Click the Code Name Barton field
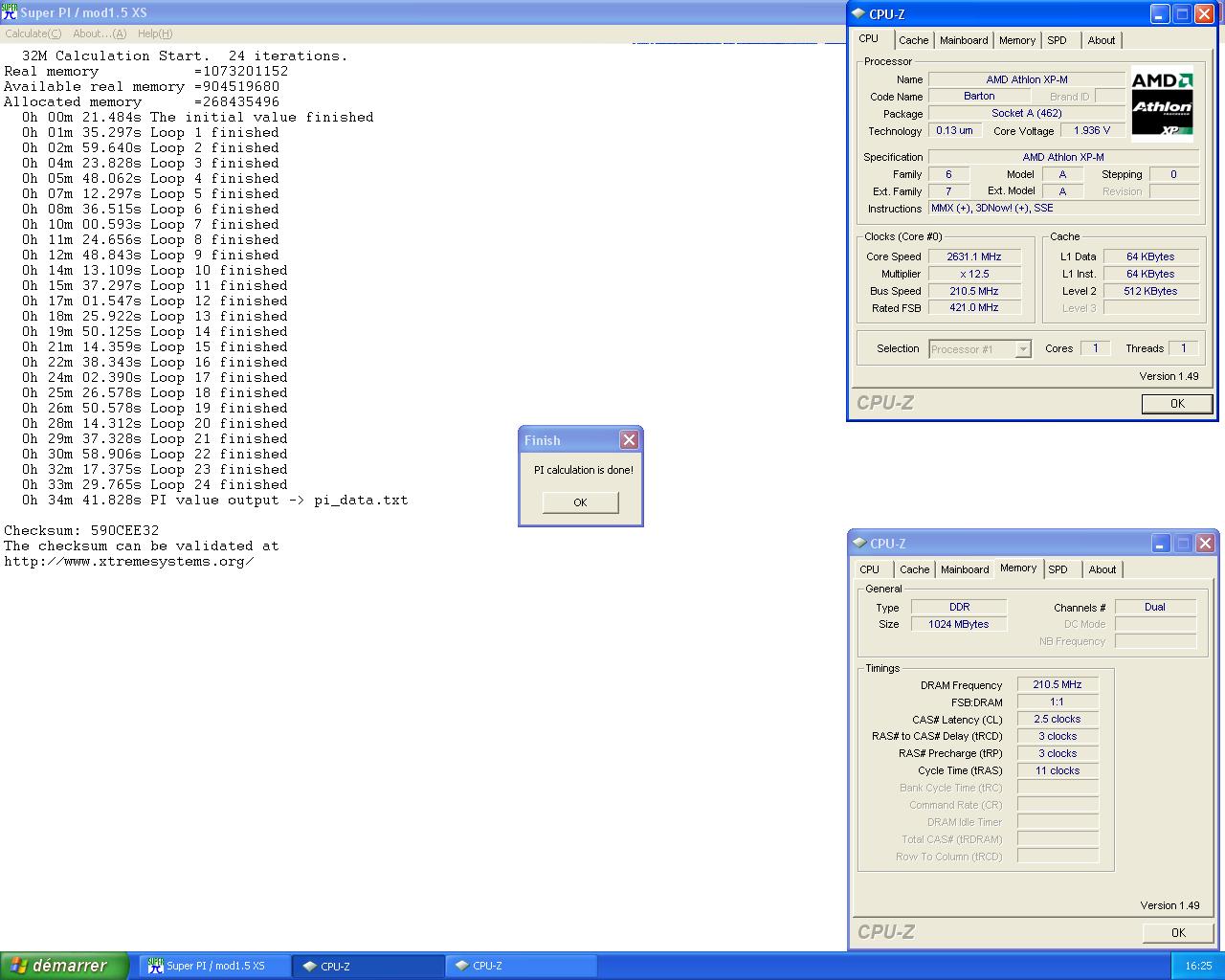This screenshot has height=980, width=1225. pyautogui.click(x=979, y=97)
